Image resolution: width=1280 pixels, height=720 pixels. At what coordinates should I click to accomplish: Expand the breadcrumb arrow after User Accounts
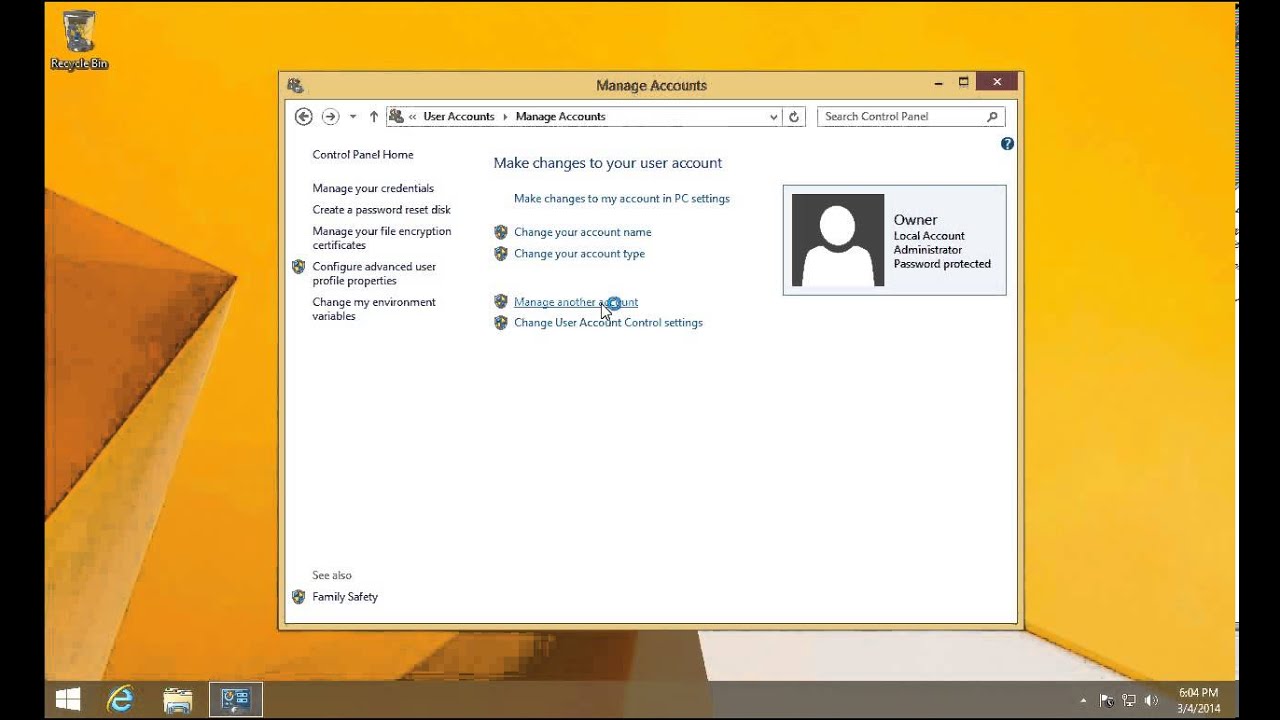click(x=505, y=117)
